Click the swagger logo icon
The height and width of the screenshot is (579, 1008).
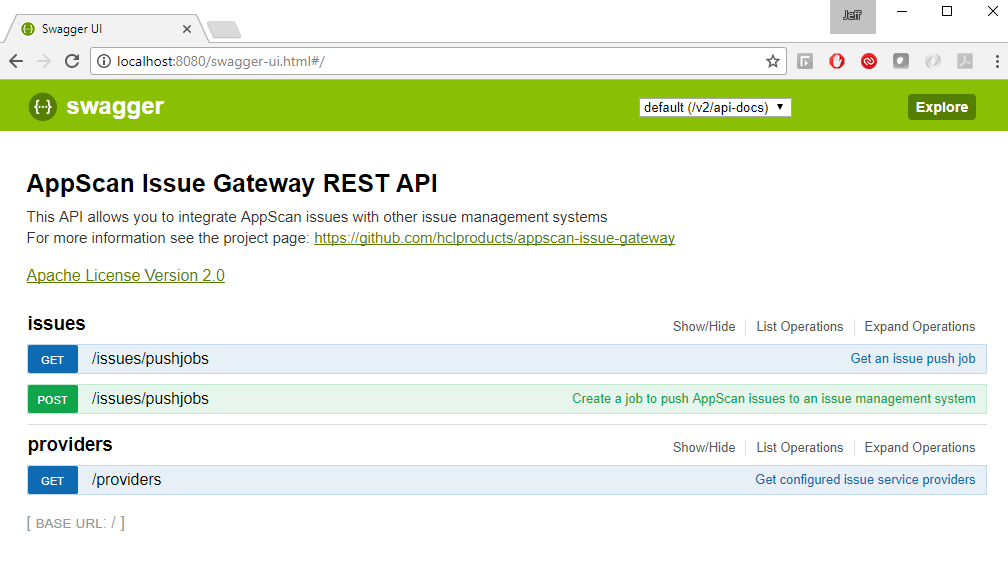[x=42, y=107]
